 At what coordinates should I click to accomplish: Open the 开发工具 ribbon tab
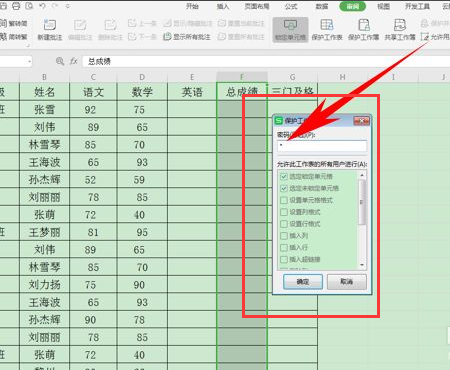click(x=417, y=6)
